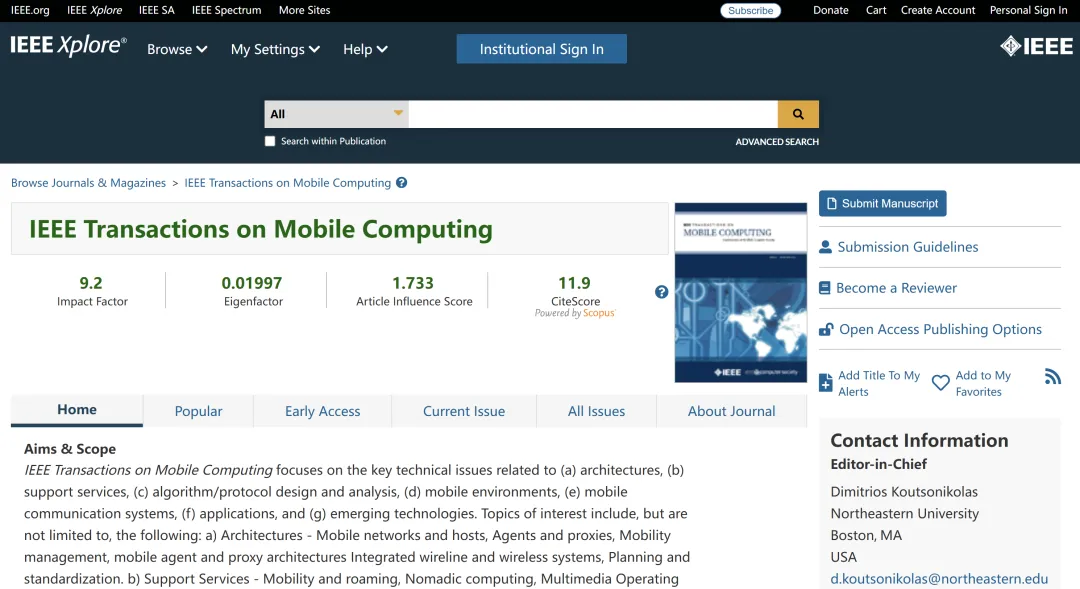Open IEEE SA site link
Screen dimensions: 1080x589
click(156, 10)
